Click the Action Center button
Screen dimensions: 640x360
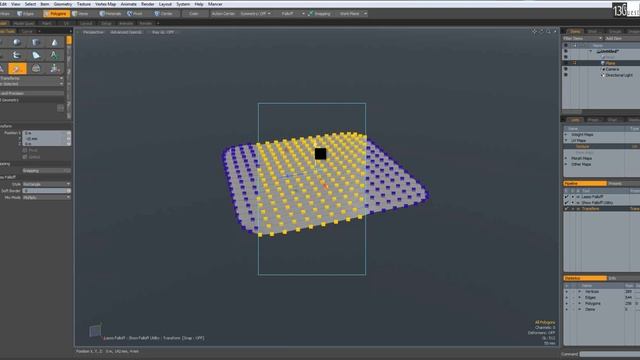pyautogui.click(x=223, y=13)
